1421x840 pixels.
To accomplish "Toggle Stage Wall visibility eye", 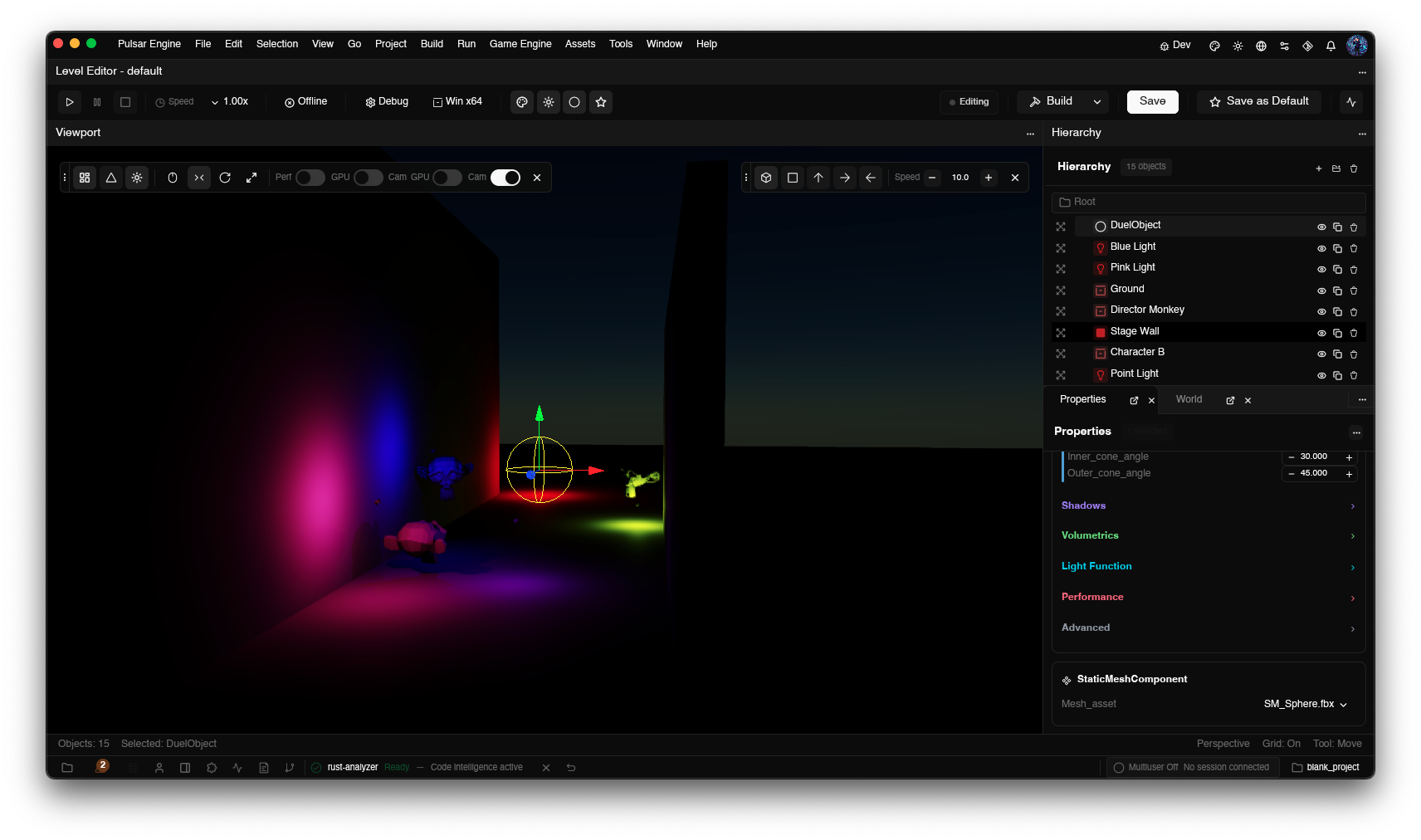I will (1321, 333).
